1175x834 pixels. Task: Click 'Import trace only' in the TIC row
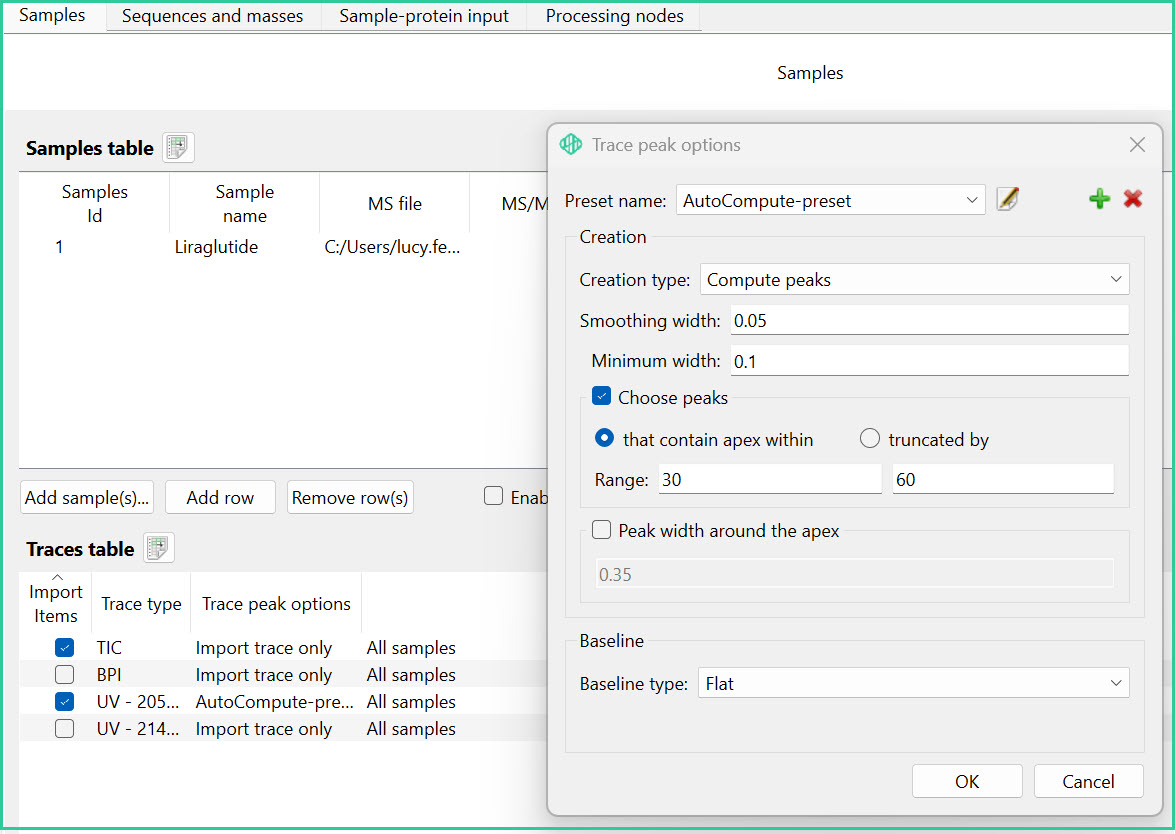(x=264, y=648)
